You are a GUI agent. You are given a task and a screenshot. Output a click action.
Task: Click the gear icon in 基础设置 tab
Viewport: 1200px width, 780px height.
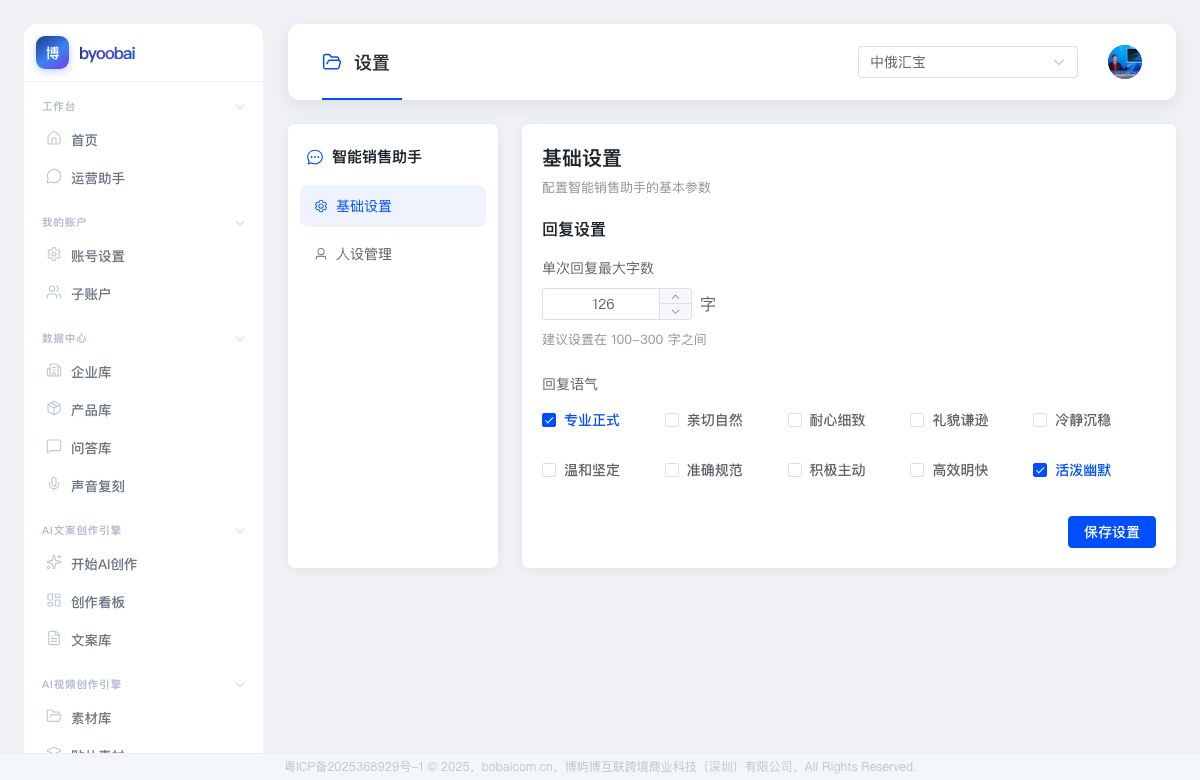(321, 206)
